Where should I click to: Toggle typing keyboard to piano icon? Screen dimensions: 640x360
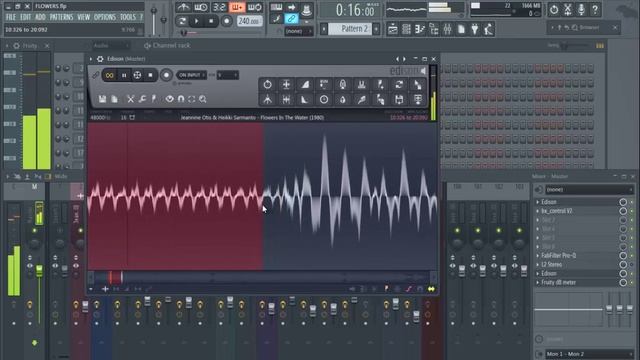click(276, 7)
